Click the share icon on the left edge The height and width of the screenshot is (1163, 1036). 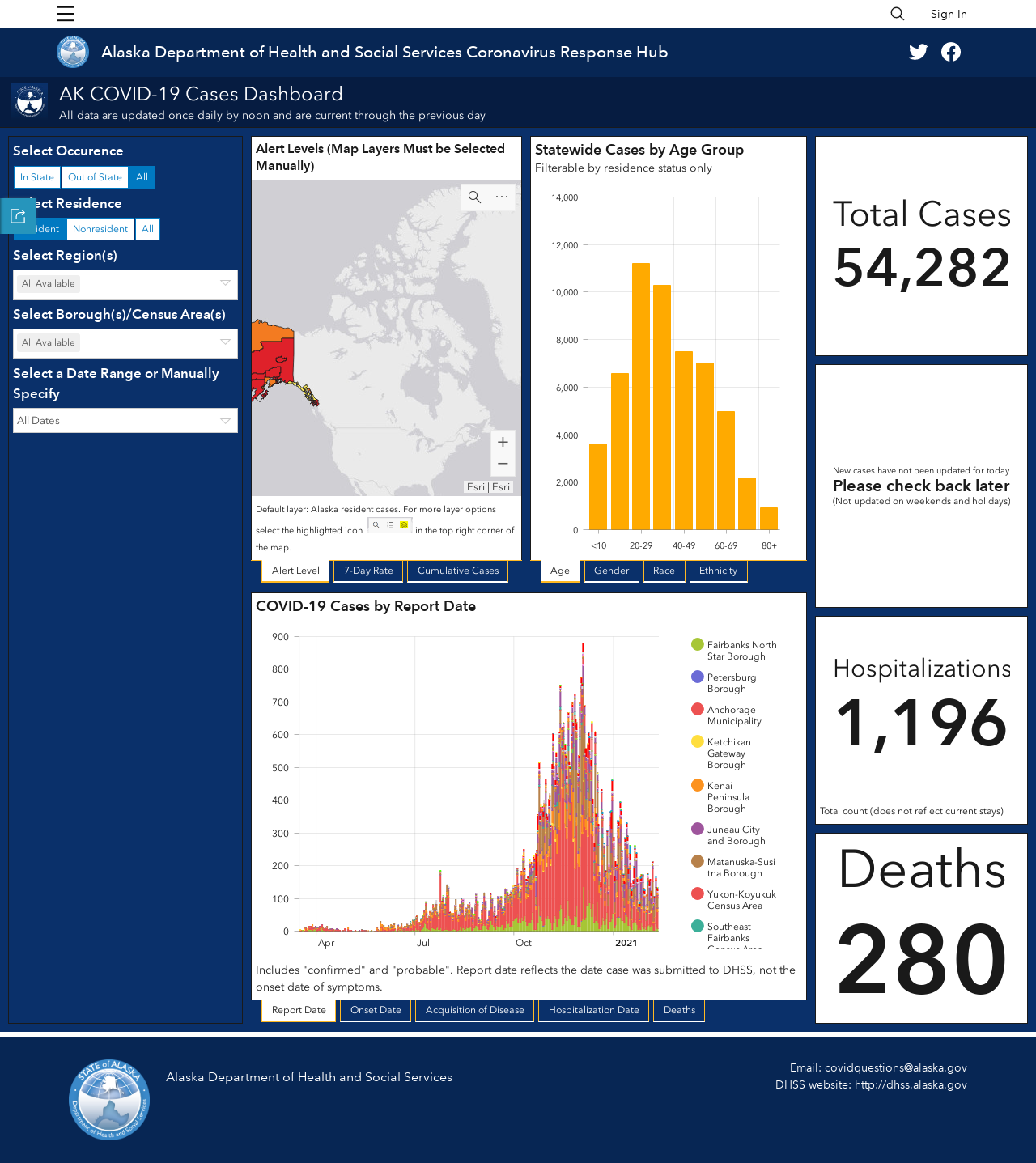click(x=18, y=216)
